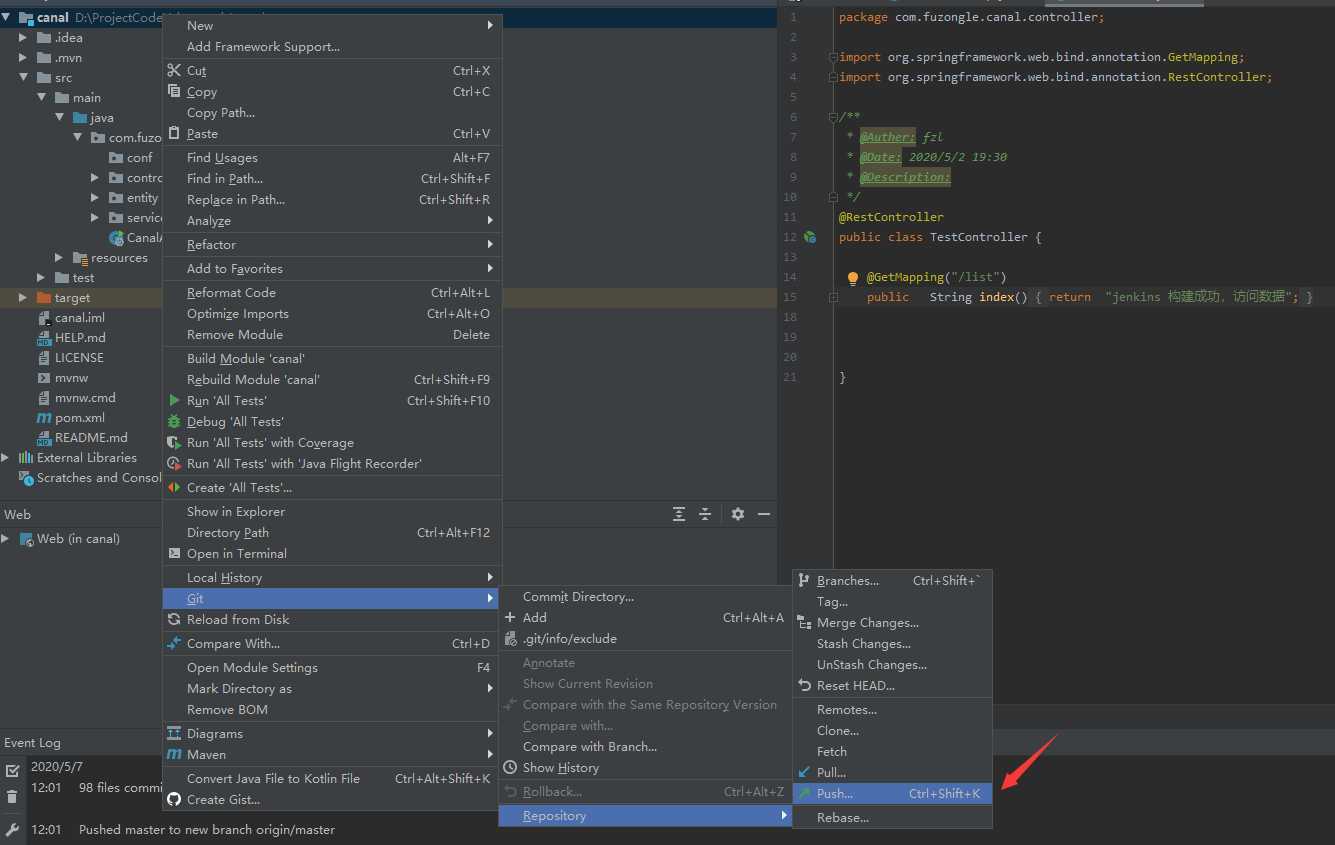Image resolution: width=1335 pixels, height=845 pixels.
Task: Click the Event Log wrench settings icon
Action: (x=12, y=829)
